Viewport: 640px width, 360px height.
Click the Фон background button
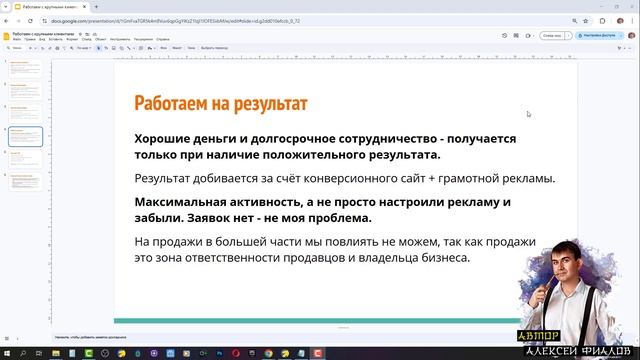[163, 48]
